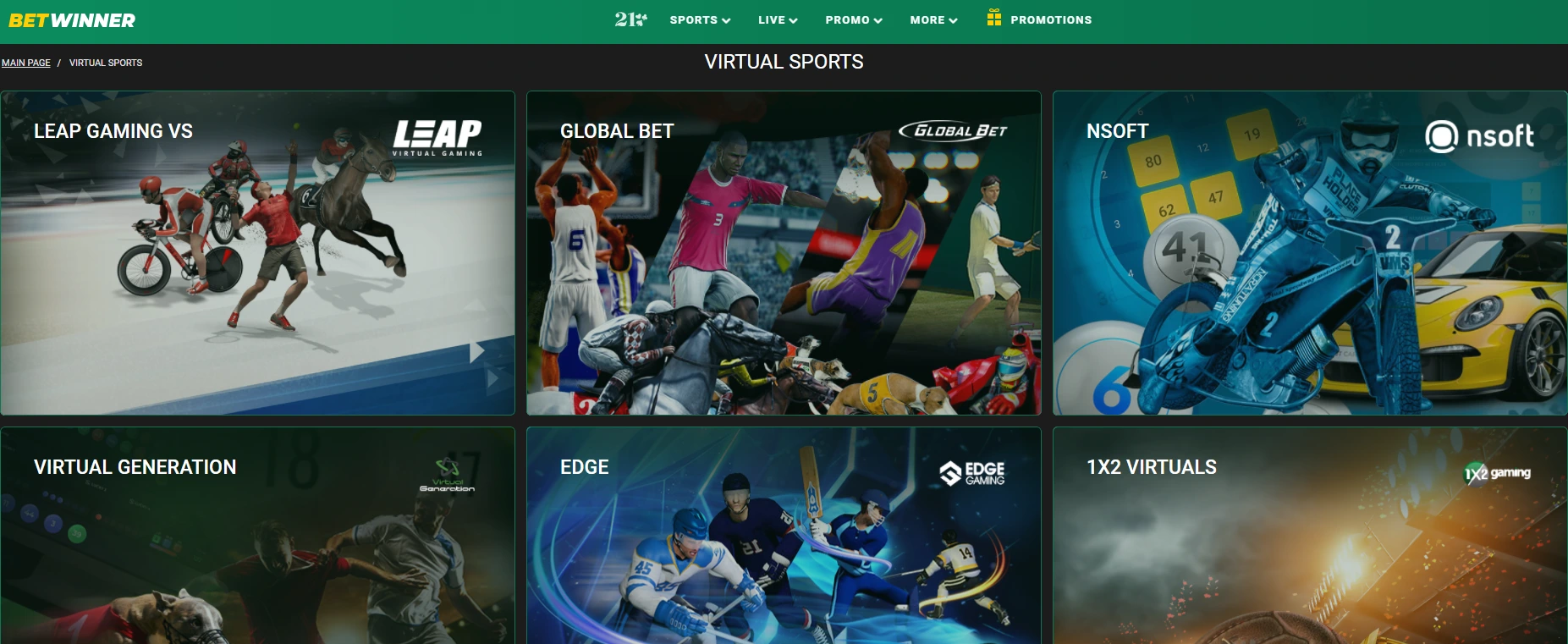
Task: Click the Virtual Generation logo
Action: coord(447,475)
